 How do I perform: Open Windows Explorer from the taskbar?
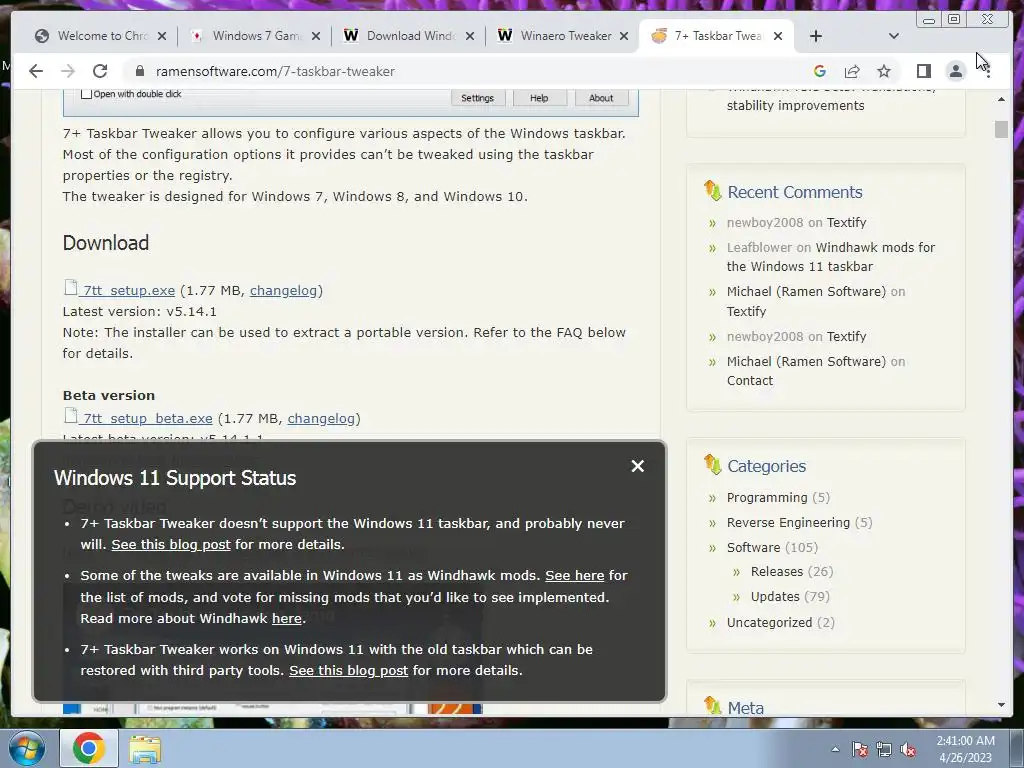pyautogui.click(x=145, y=749)
